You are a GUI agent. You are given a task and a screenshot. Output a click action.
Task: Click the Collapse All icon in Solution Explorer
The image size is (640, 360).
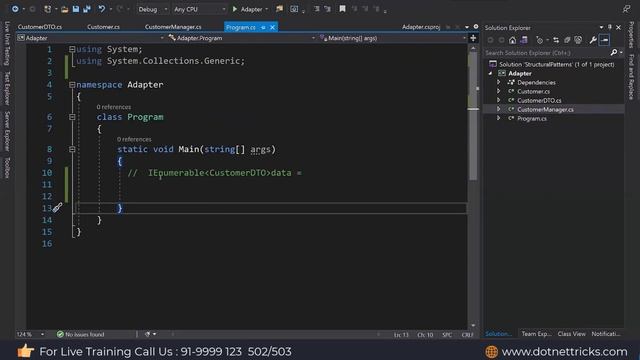coord(567,40)
